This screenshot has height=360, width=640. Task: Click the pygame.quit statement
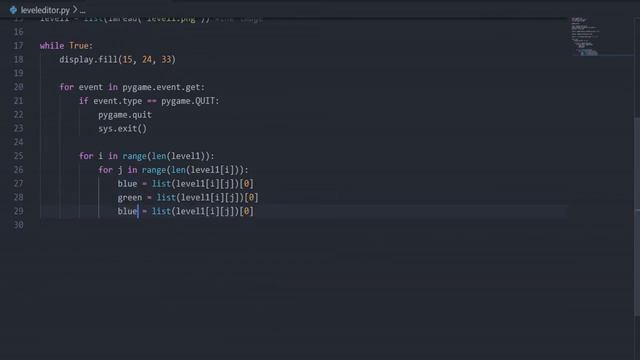click(x=125, y=115)
